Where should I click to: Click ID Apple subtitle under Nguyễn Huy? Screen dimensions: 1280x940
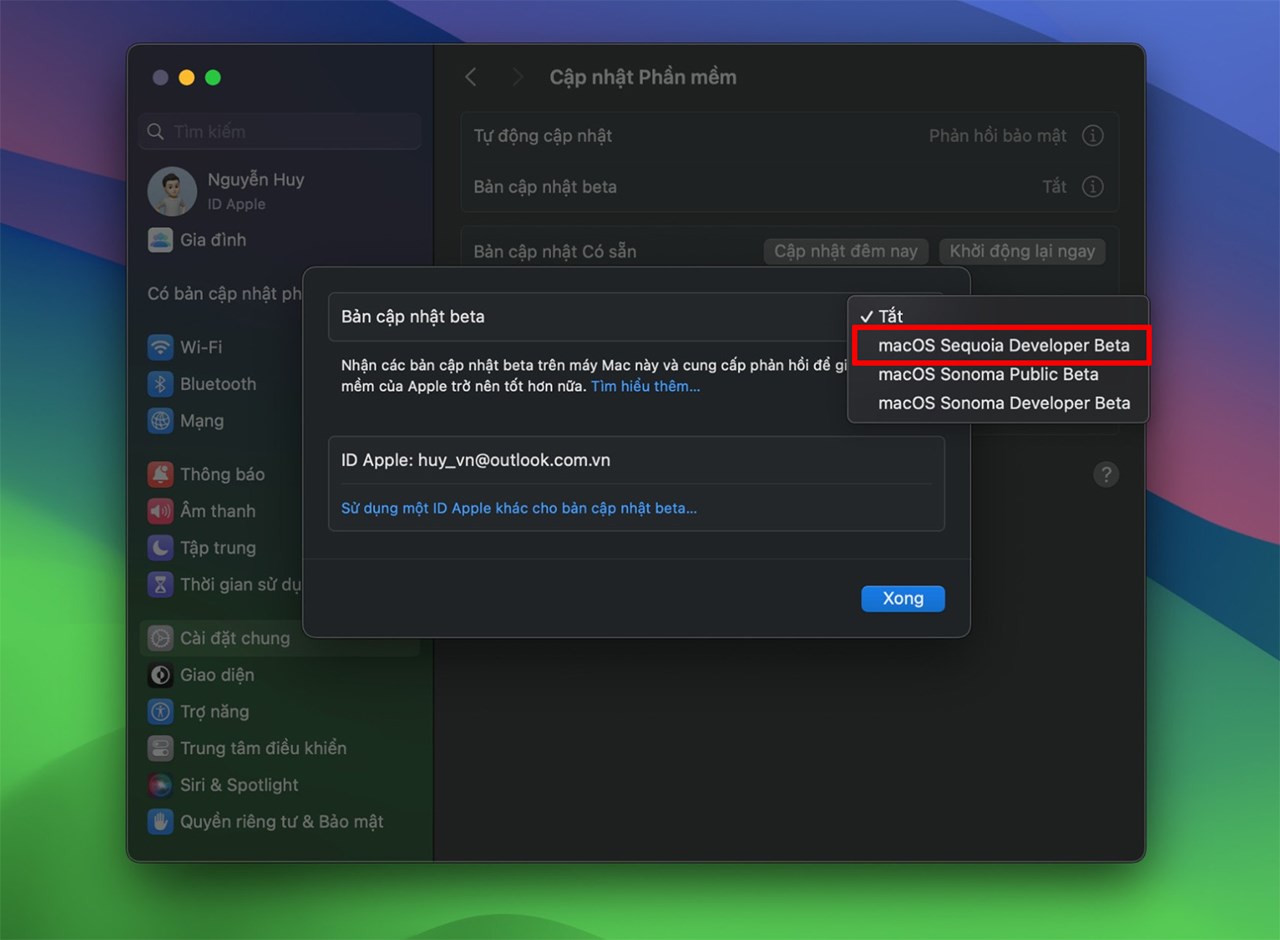(237, 204)
